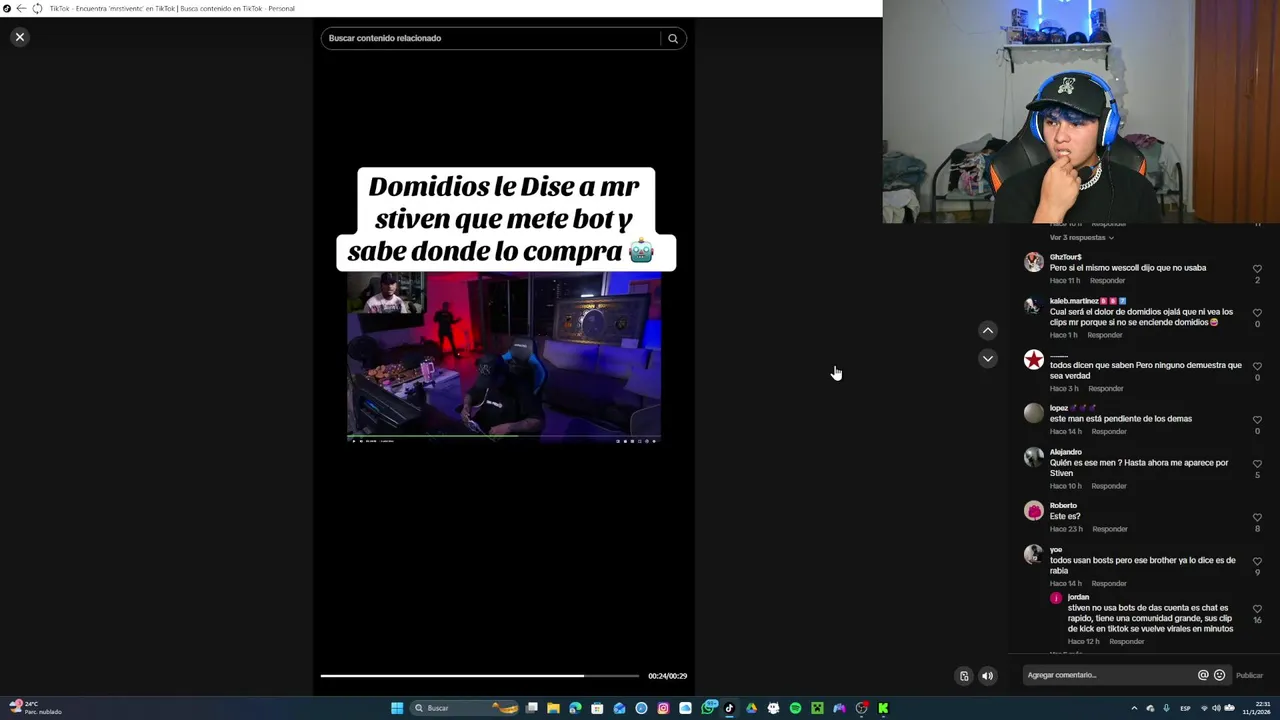Like GhzTour$'s comment with heart icon
The image size is (1280, 720).
tap(1257, 269)
